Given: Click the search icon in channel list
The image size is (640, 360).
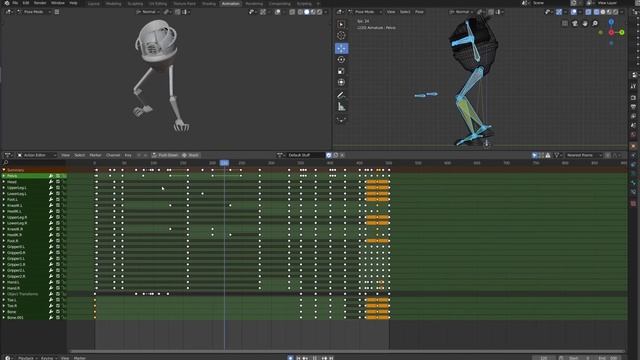Looking at the screenshot, I should 5,163.
